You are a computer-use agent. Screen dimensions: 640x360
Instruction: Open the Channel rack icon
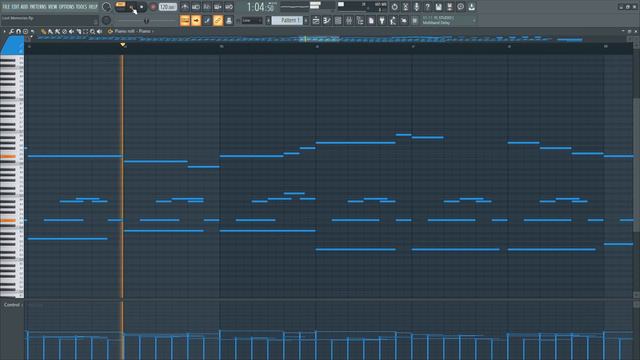coord(338,20)
